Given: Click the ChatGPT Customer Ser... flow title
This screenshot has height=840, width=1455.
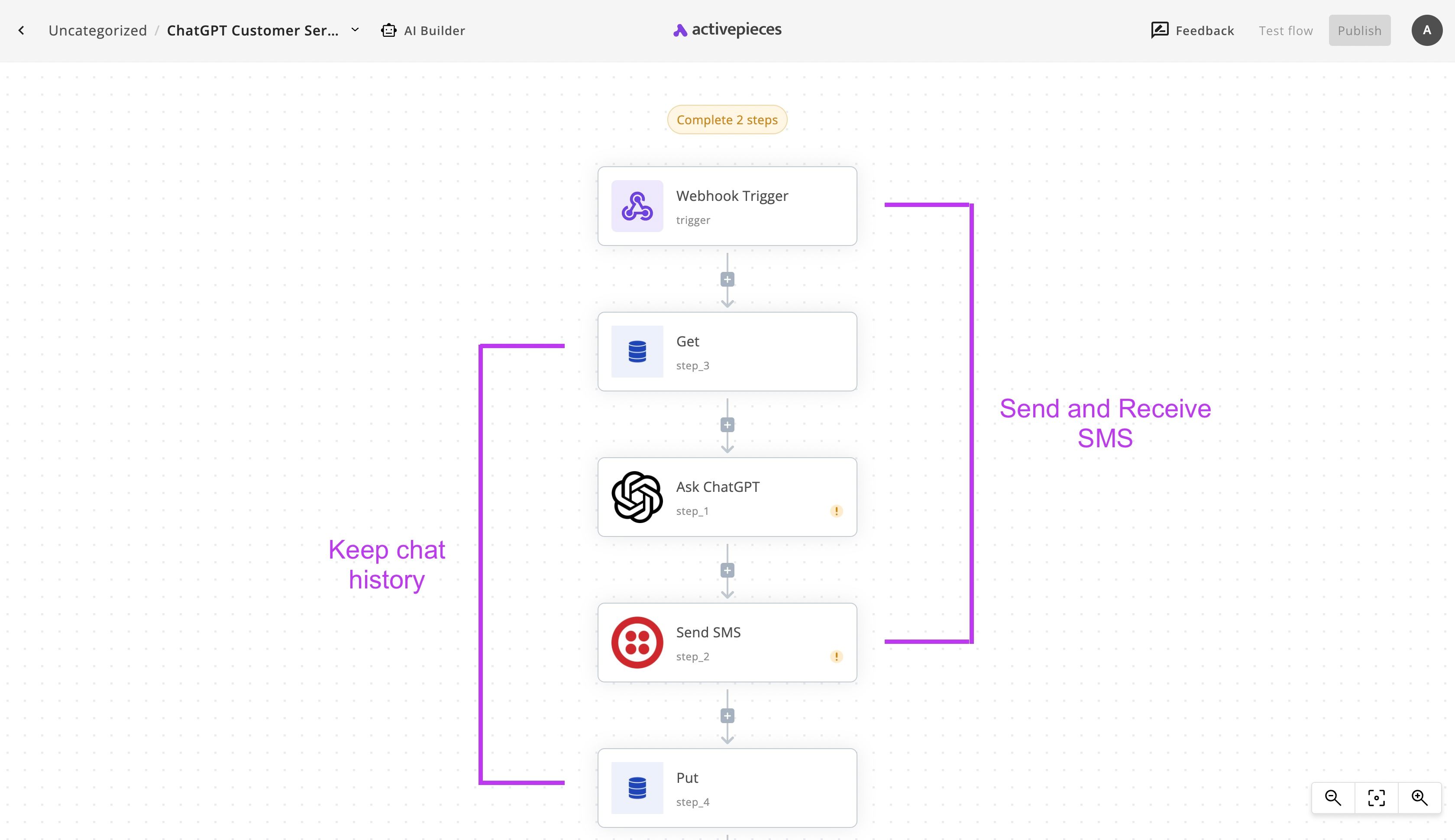Looking at the screenshot, I should pos(253,31).
